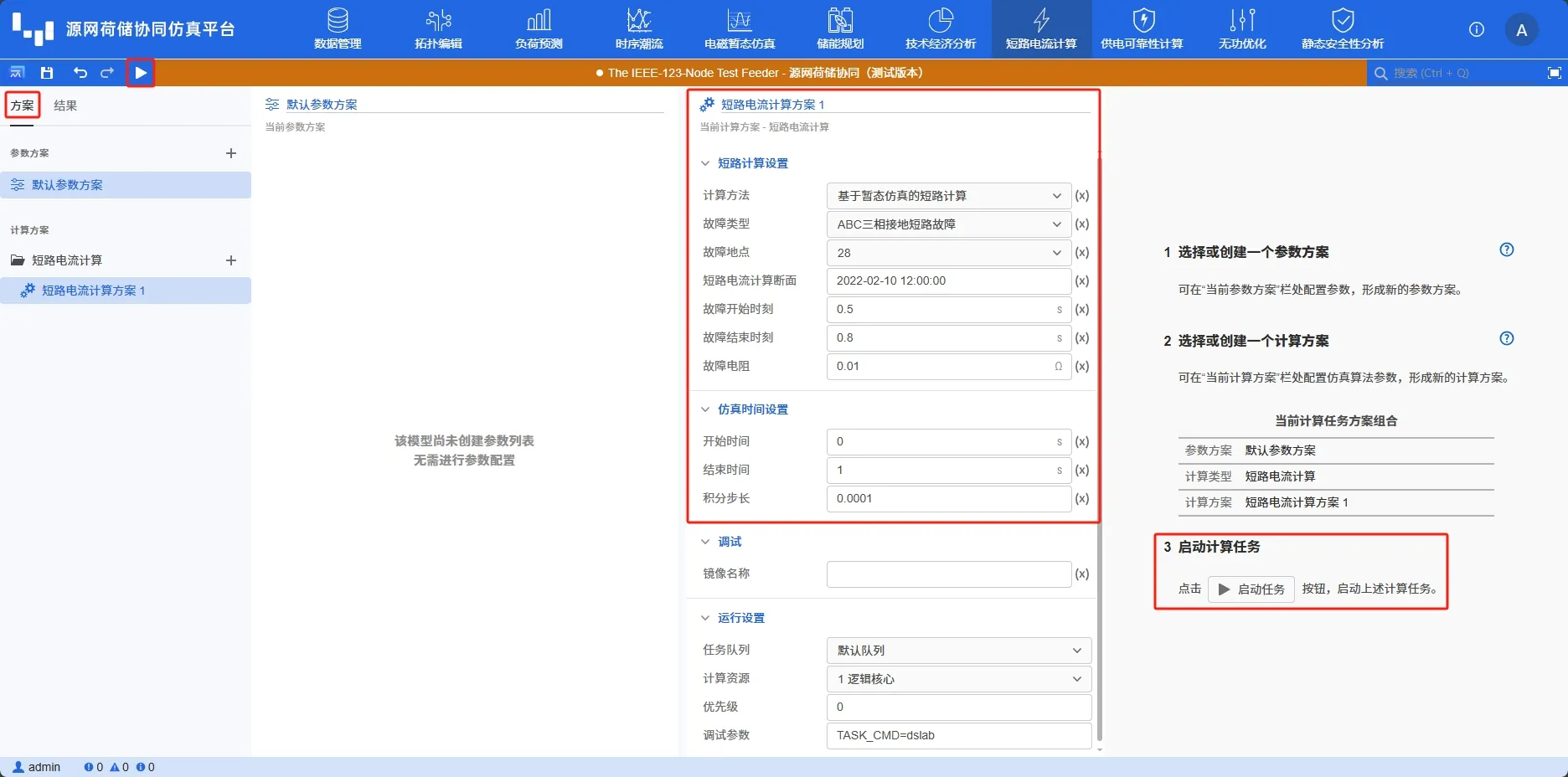
Task: Switch to the 结果 tab
Action: 65,105
